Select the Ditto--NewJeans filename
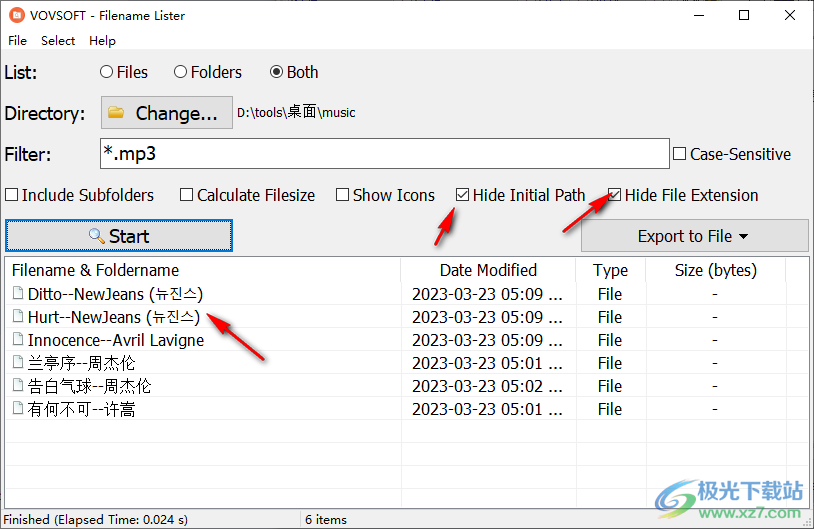This screenshot has height=529, width=814. pos(115,294)
